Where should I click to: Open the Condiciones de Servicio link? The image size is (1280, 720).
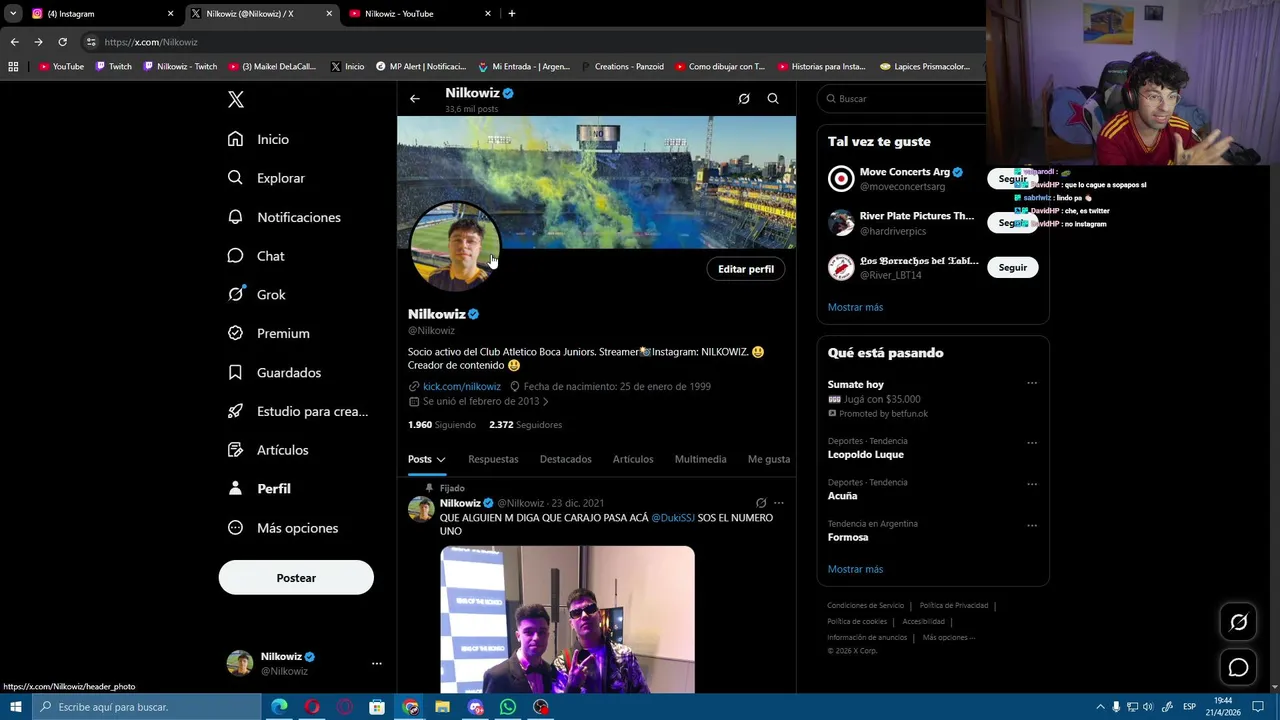click(x=865, y=605)
